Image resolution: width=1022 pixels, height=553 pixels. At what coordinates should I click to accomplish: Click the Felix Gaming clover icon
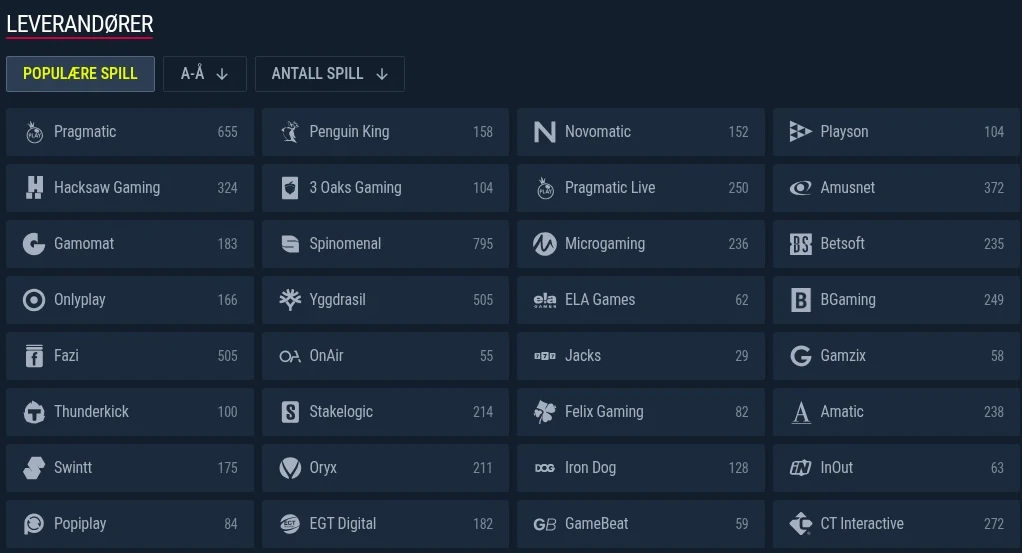pos(545,412)
